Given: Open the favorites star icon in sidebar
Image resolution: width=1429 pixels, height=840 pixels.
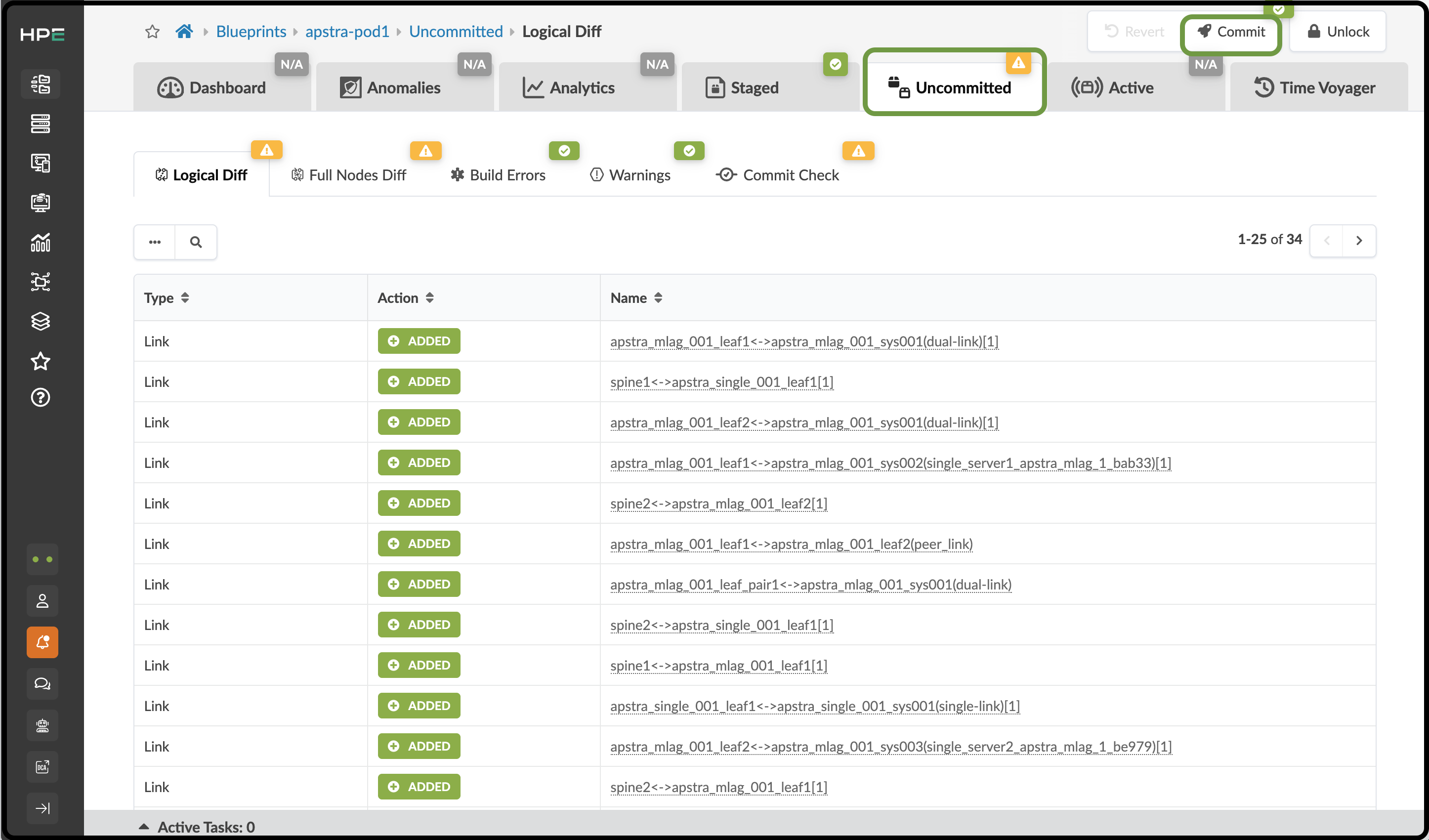Looking at the screenshot, I should [41, 361].
